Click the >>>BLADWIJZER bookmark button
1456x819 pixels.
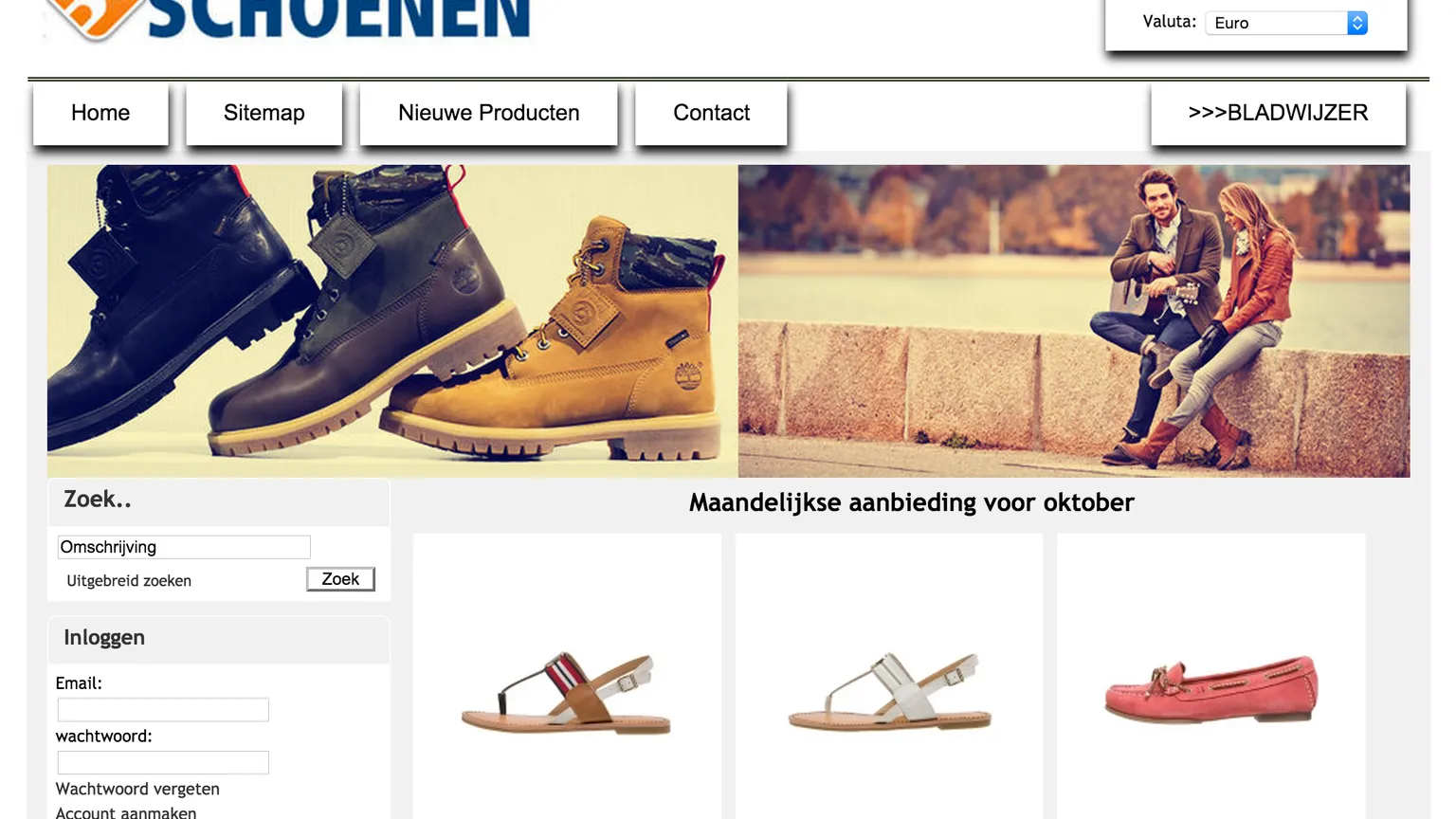click(1278, 113)
